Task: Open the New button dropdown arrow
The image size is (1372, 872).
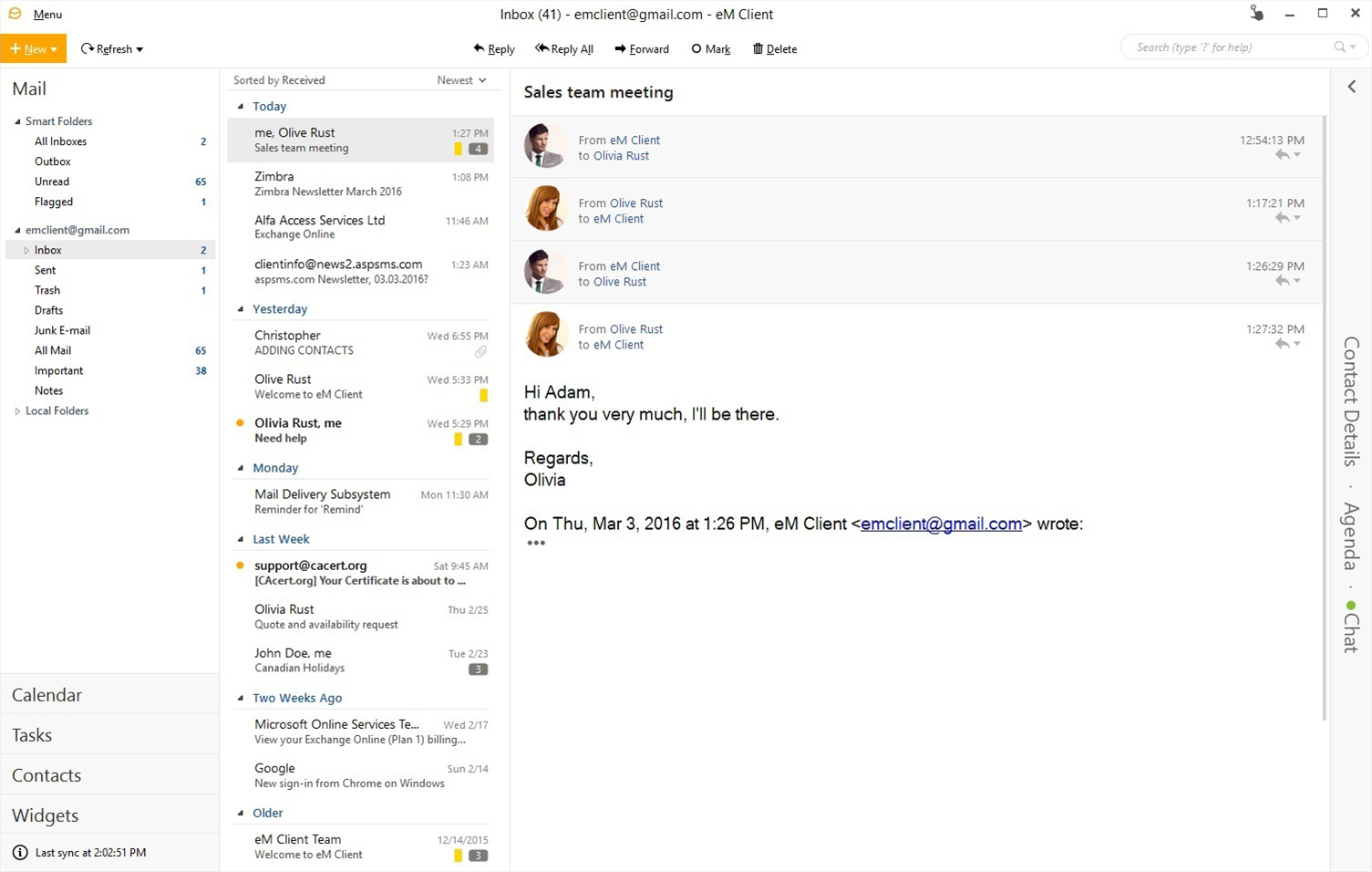Action: tap(55, 49)
